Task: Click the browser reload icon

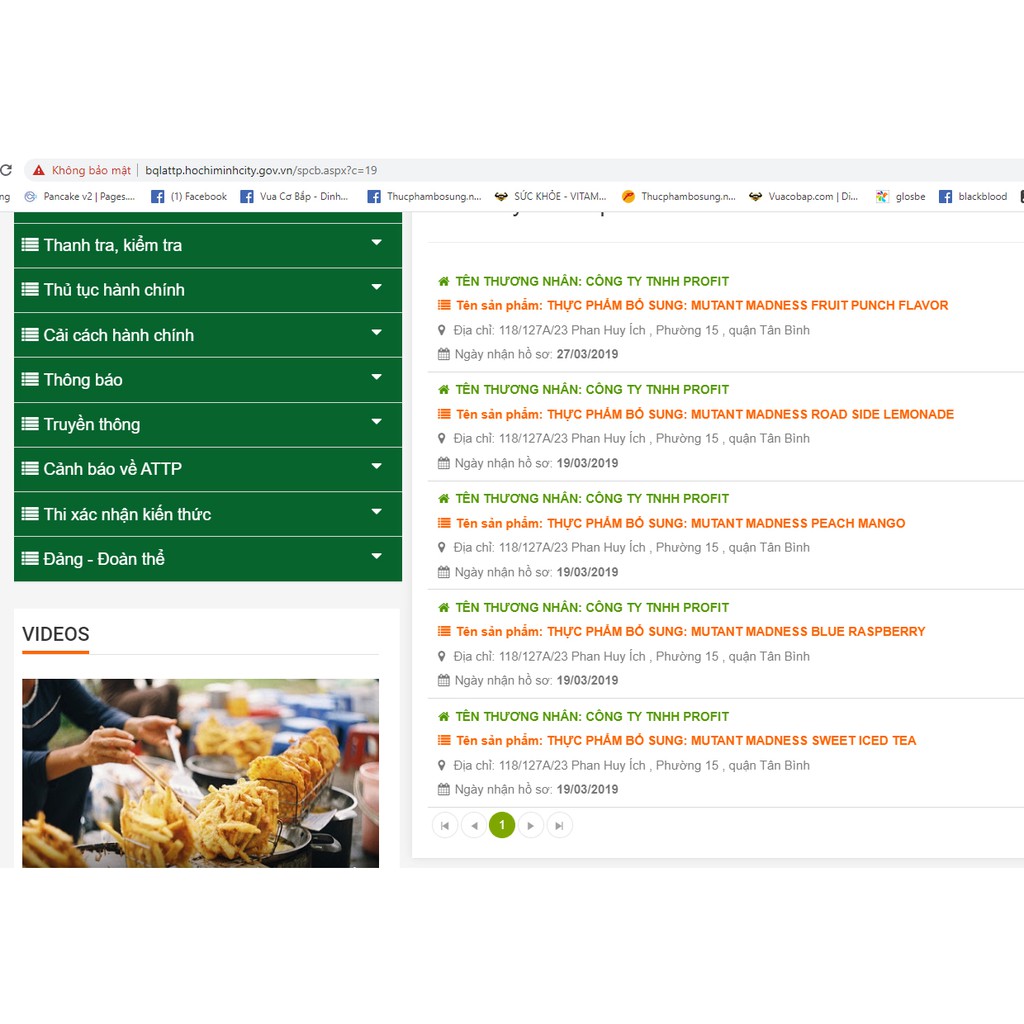Action: point(5,170)
